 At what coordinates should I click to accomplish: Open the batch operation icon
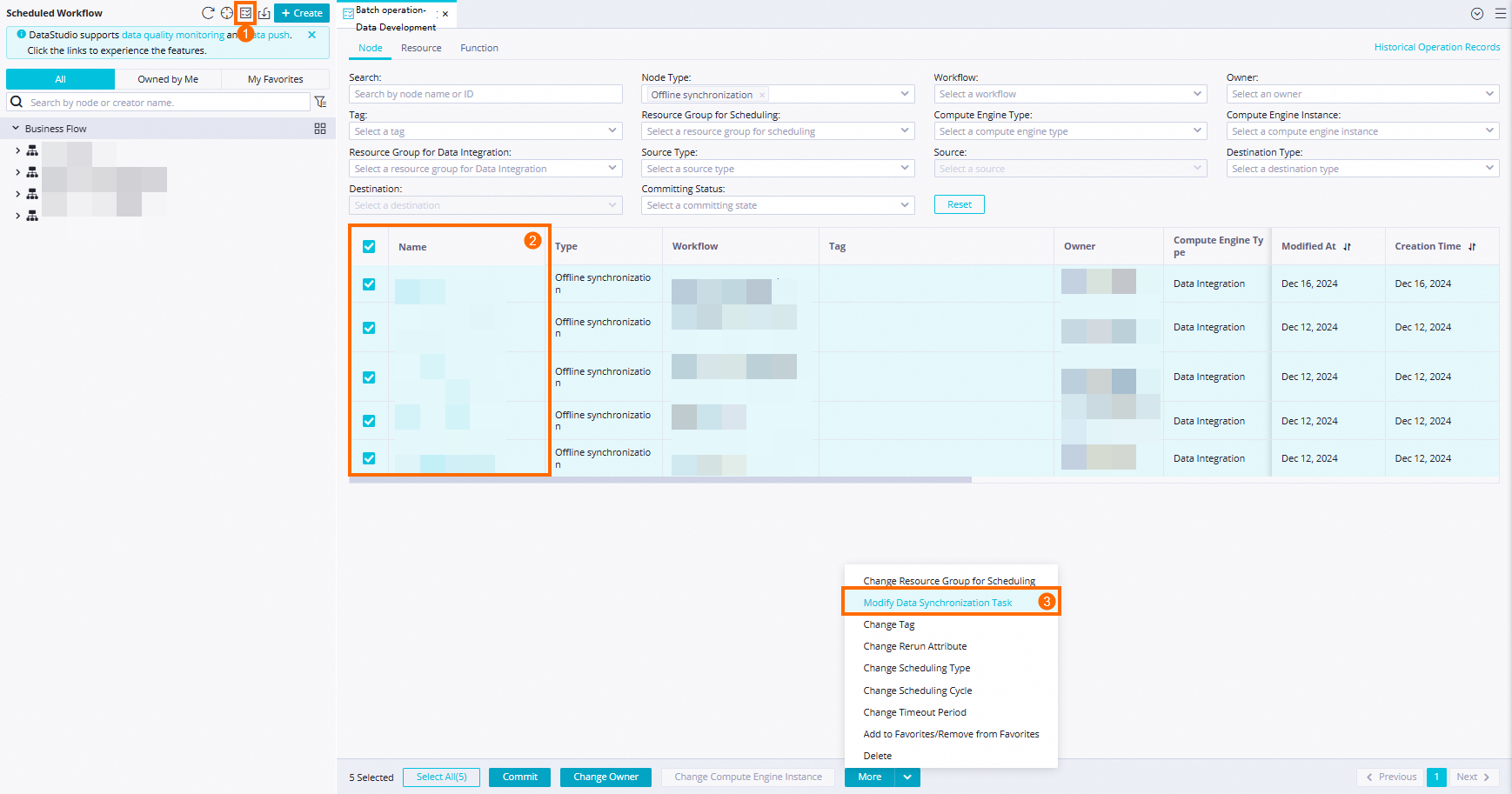[245, 13]
